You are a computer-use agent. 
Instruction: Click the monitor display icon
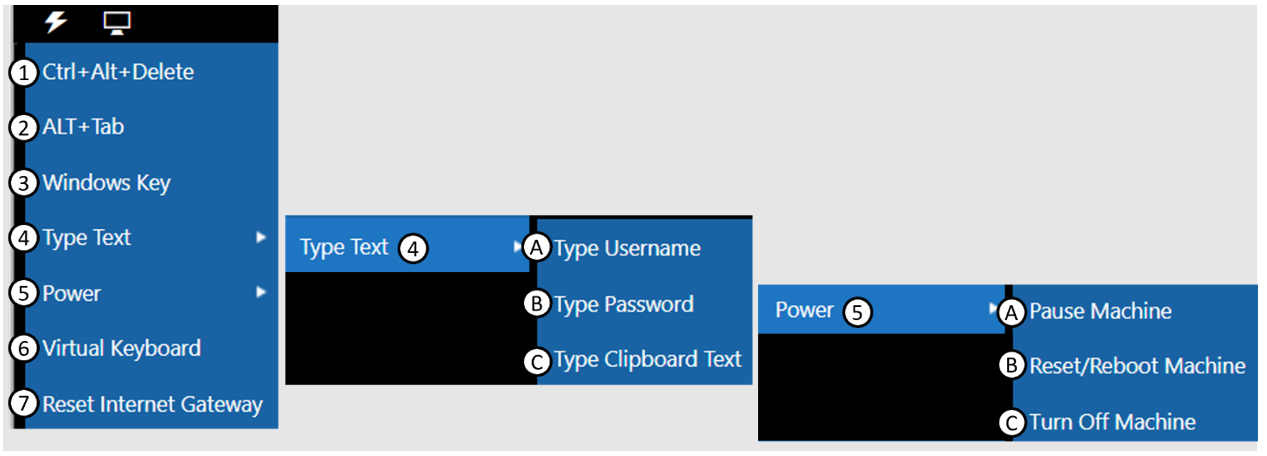pos(117,22)
